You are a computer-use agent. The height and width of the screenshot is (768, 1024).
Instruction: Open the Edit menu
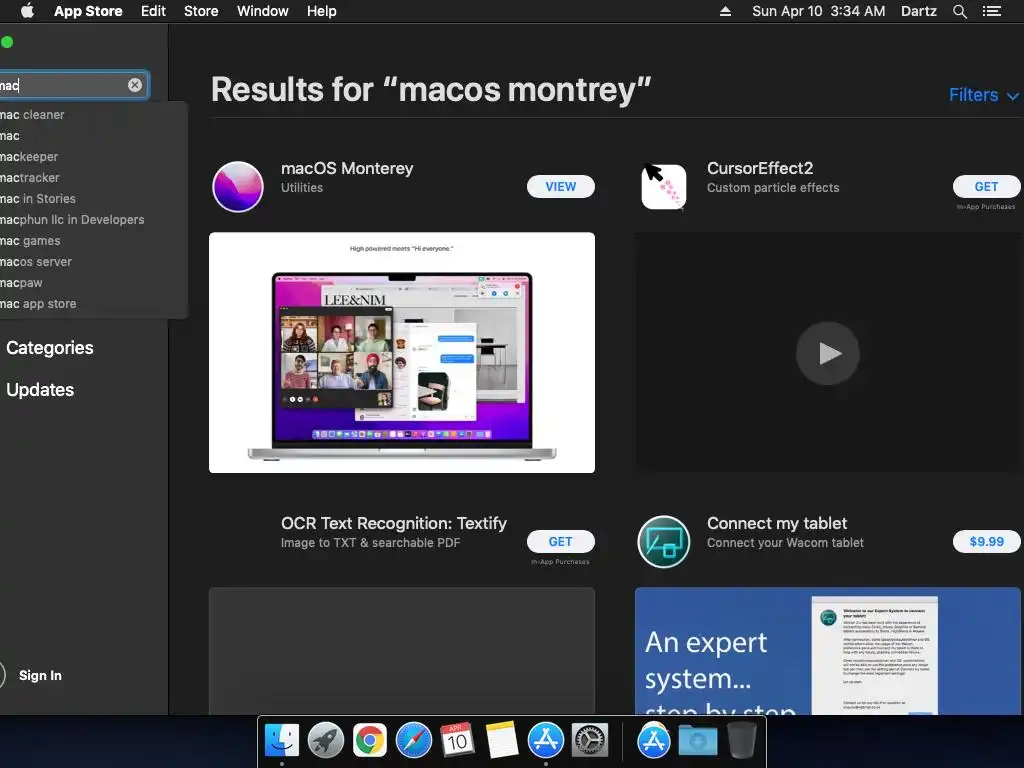[153, 11]
